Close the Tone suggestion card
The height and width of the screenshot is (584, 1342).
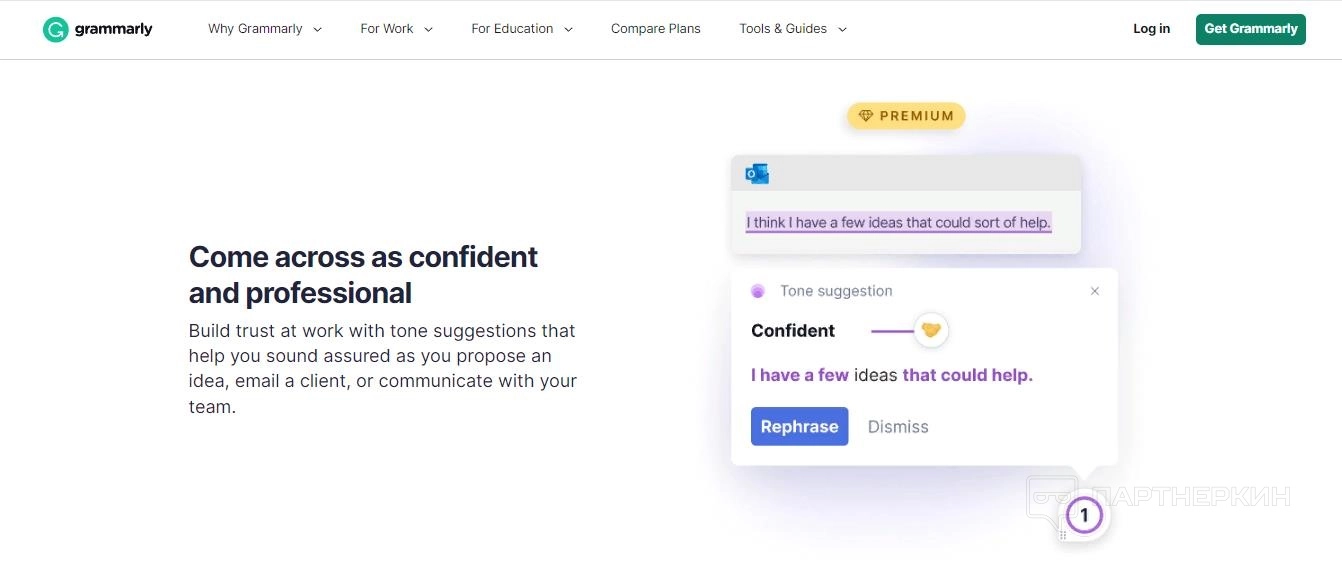pyautogui.click(x=1095, y=291)
